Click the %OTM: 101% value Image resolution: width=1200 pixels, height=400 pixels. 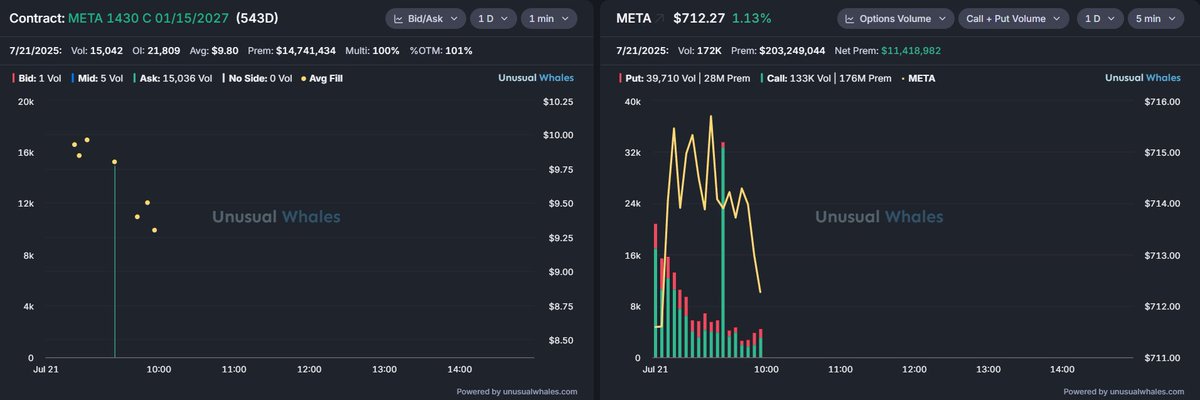pyautogui.click(x=441, y=50)
